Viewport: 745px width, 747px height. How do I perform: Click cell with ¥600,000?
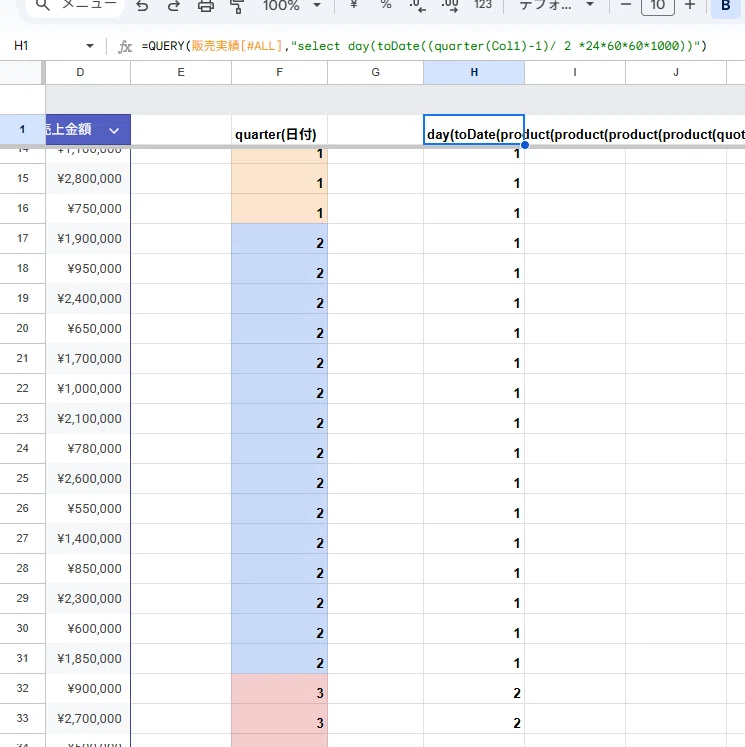click(88, 629)
